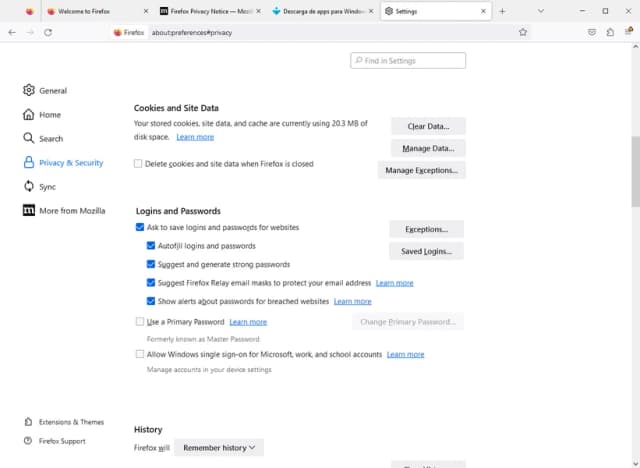This screenshot has height=468, width=640.
Task: Click the logins Exceptions button
Action: coord(427,229)
